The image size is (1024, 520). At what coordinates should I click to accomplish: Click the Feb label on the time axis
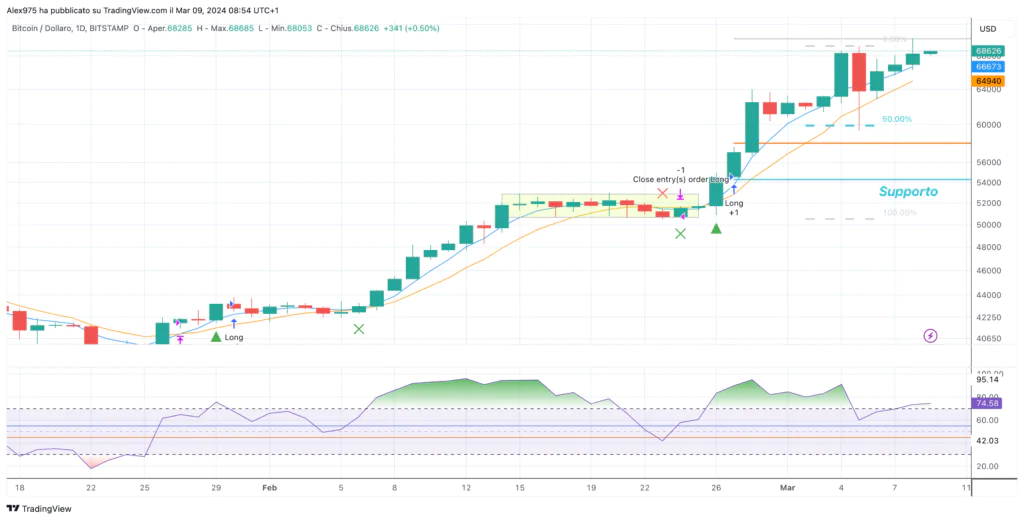point(269,488)
